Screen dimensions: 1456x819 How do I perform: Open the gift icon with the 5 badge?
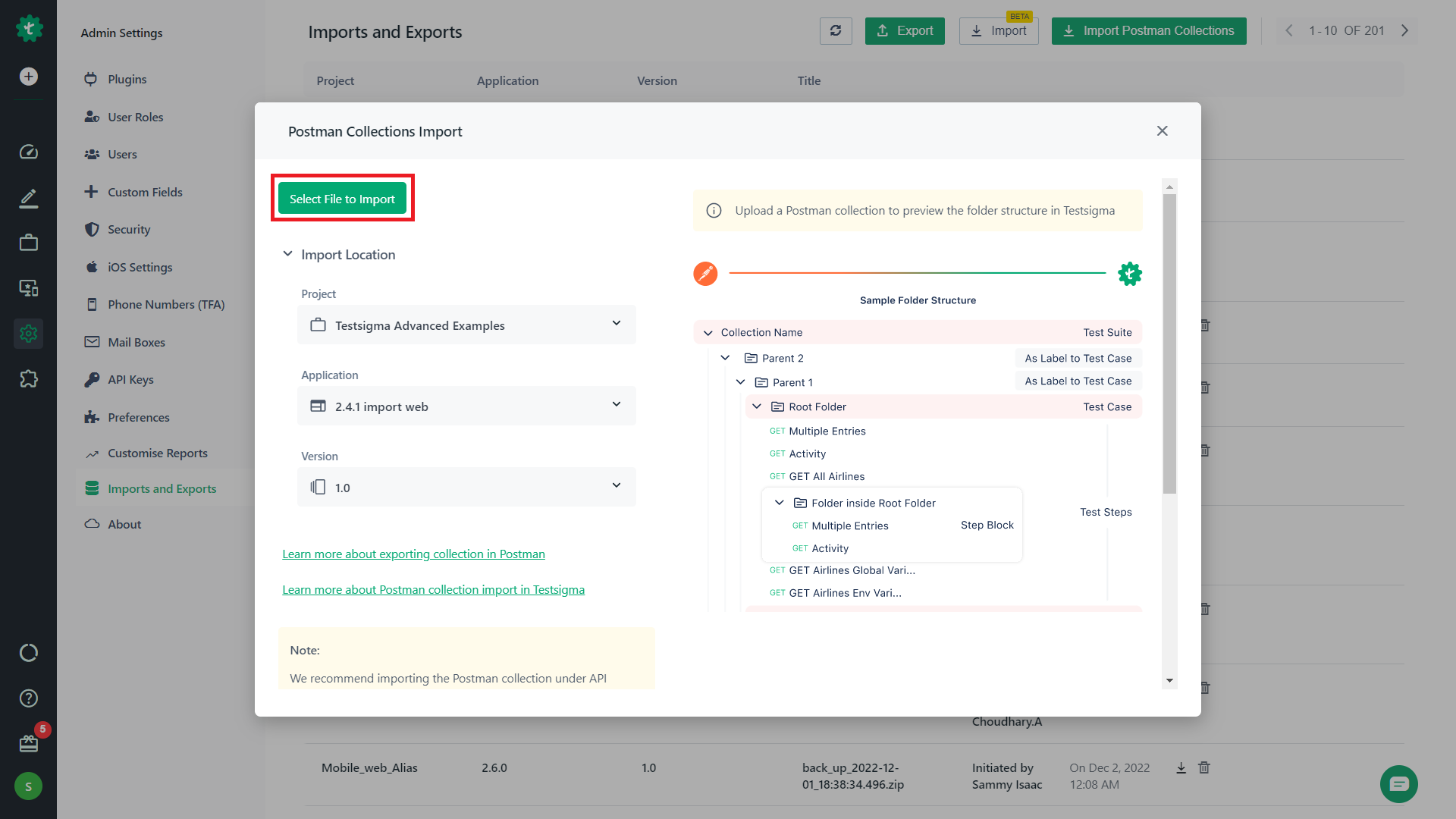pos(29,743)
